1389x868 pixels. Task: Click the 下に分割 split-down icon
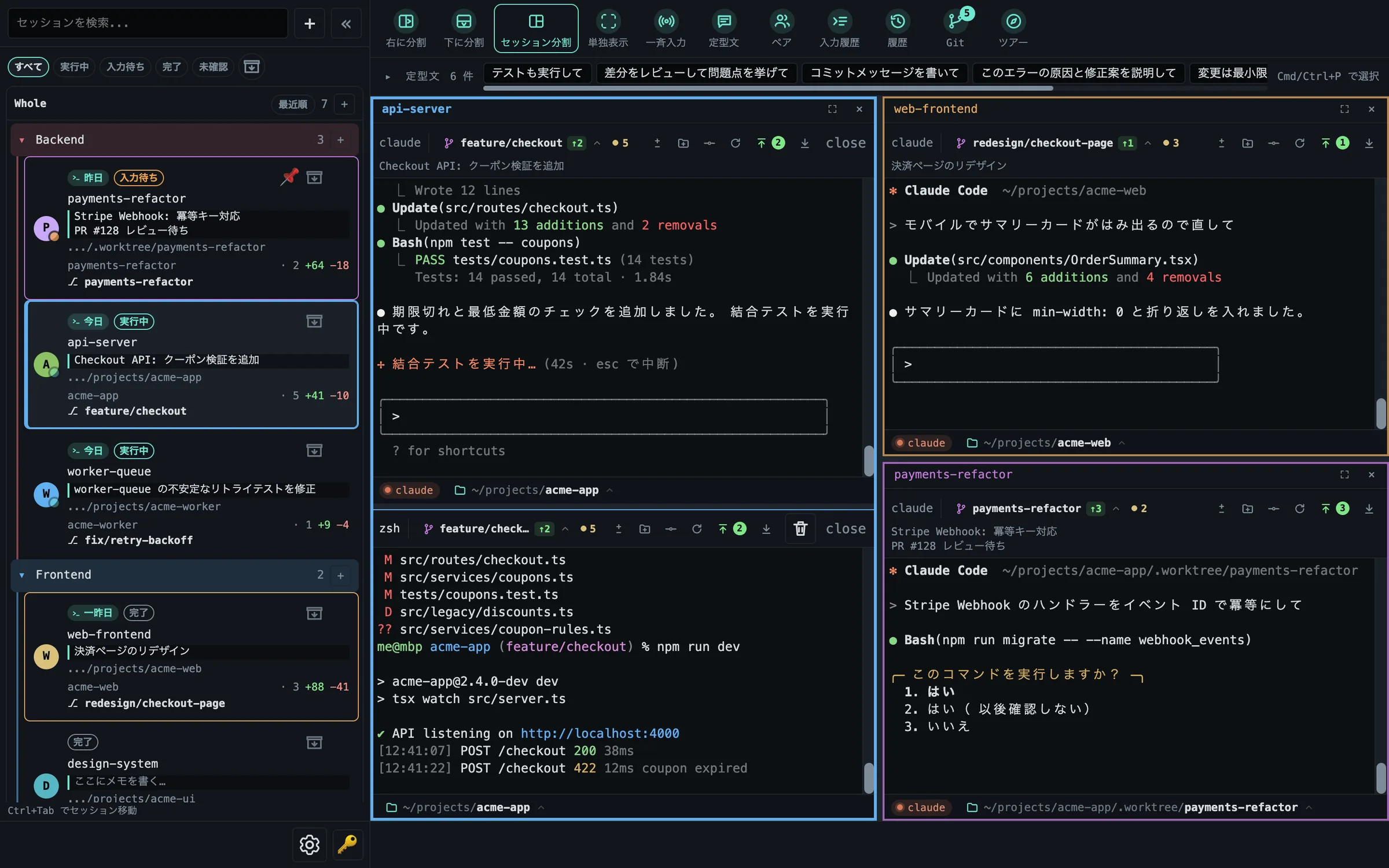(x=464, y=29)
